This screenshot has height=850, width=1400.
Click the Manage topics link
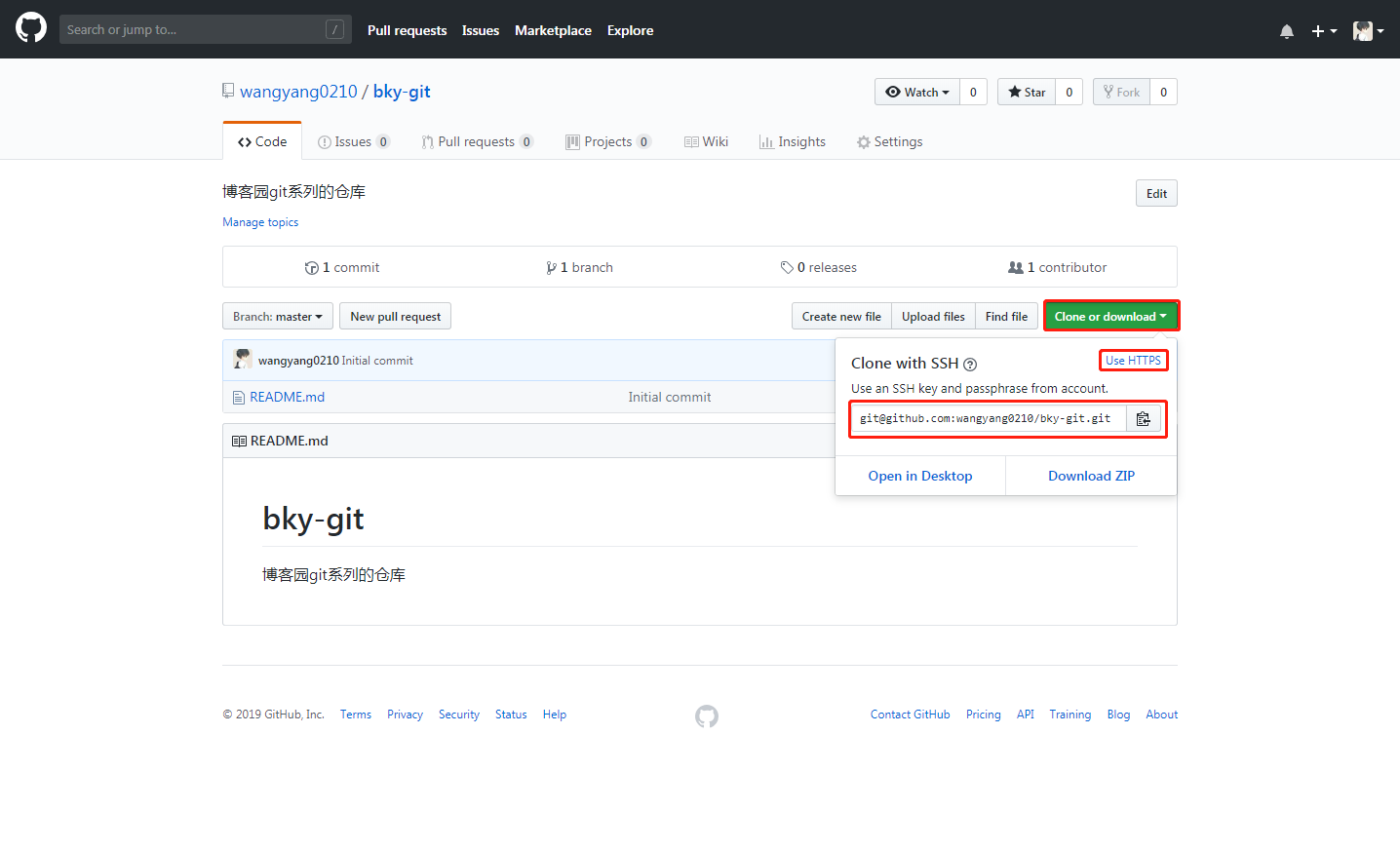coord(260,222)
